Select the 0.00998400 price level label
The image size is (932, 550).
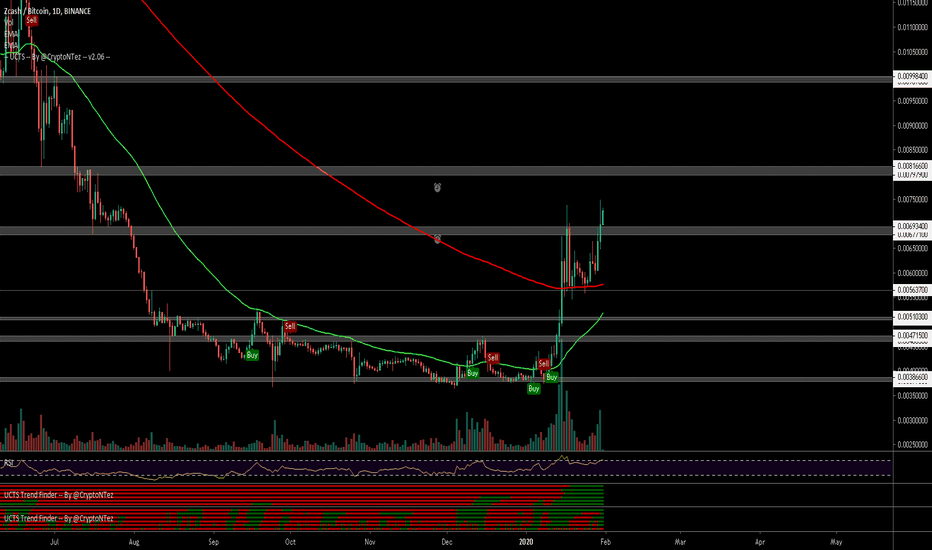(x=912, y=77)
